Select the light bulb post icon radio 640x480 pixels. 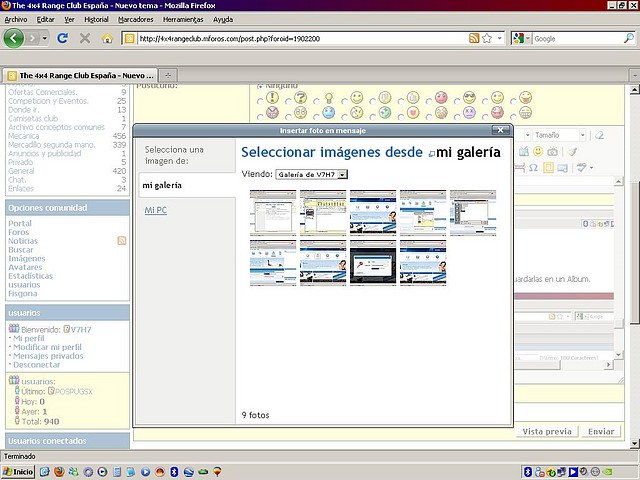click(316, 101)
